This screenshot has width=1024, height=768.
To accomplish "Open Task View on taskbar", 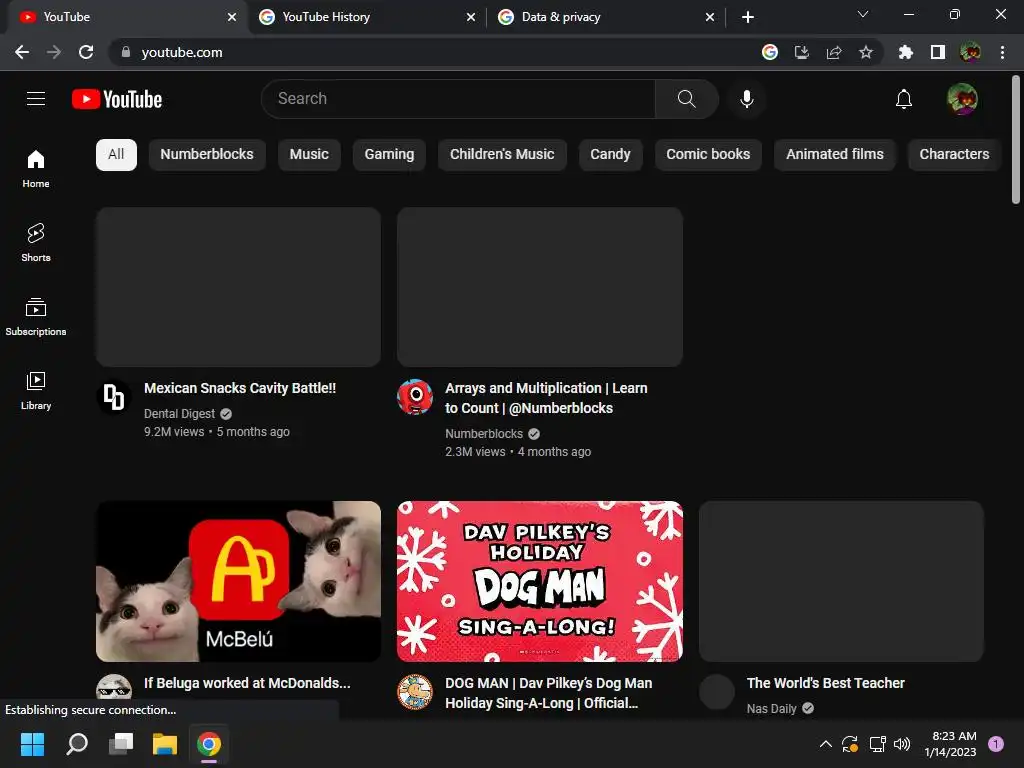I will 121,744.
